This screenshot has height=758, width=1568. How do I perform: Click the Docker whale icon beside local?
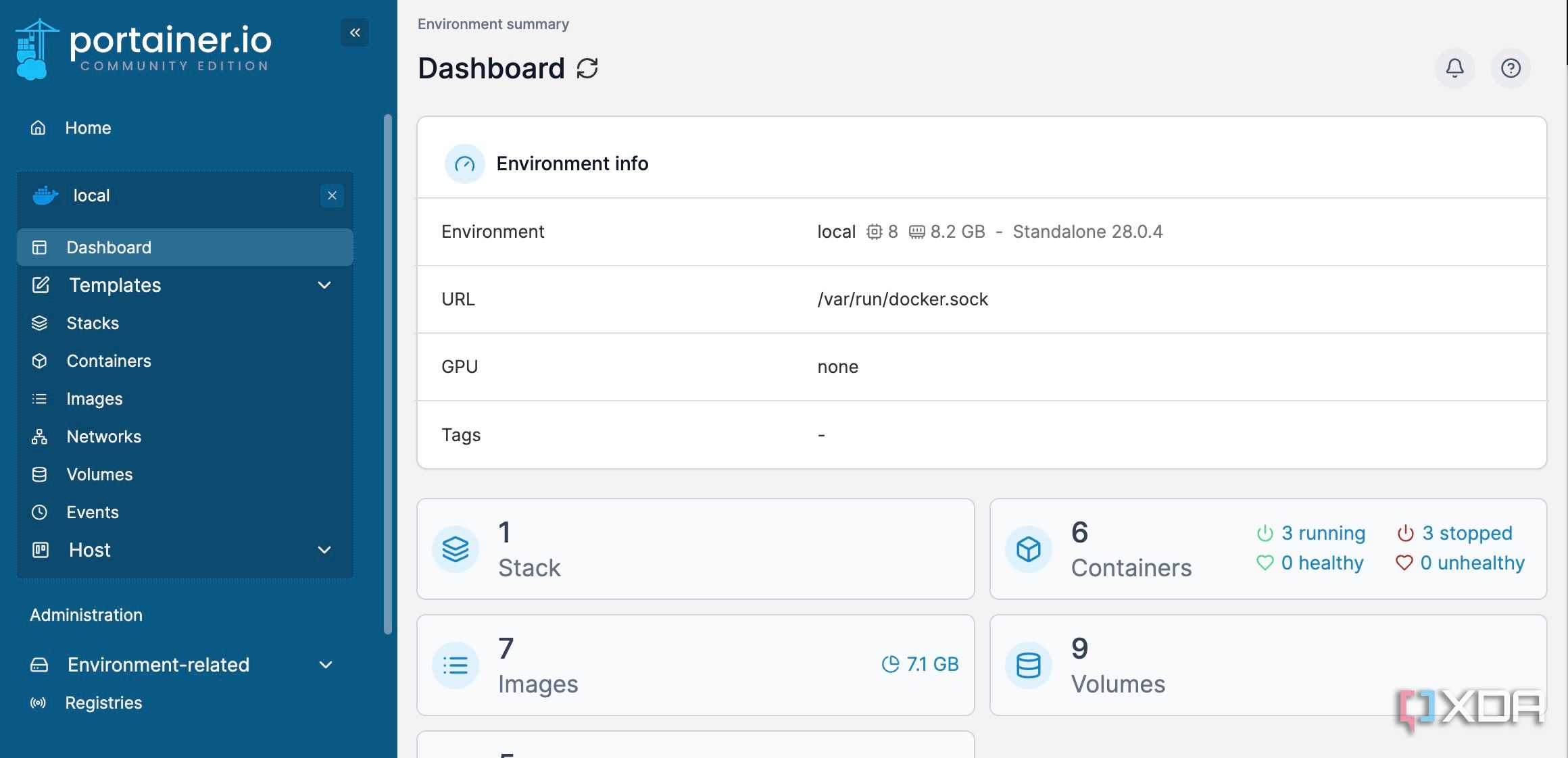[x=45, y=196]
